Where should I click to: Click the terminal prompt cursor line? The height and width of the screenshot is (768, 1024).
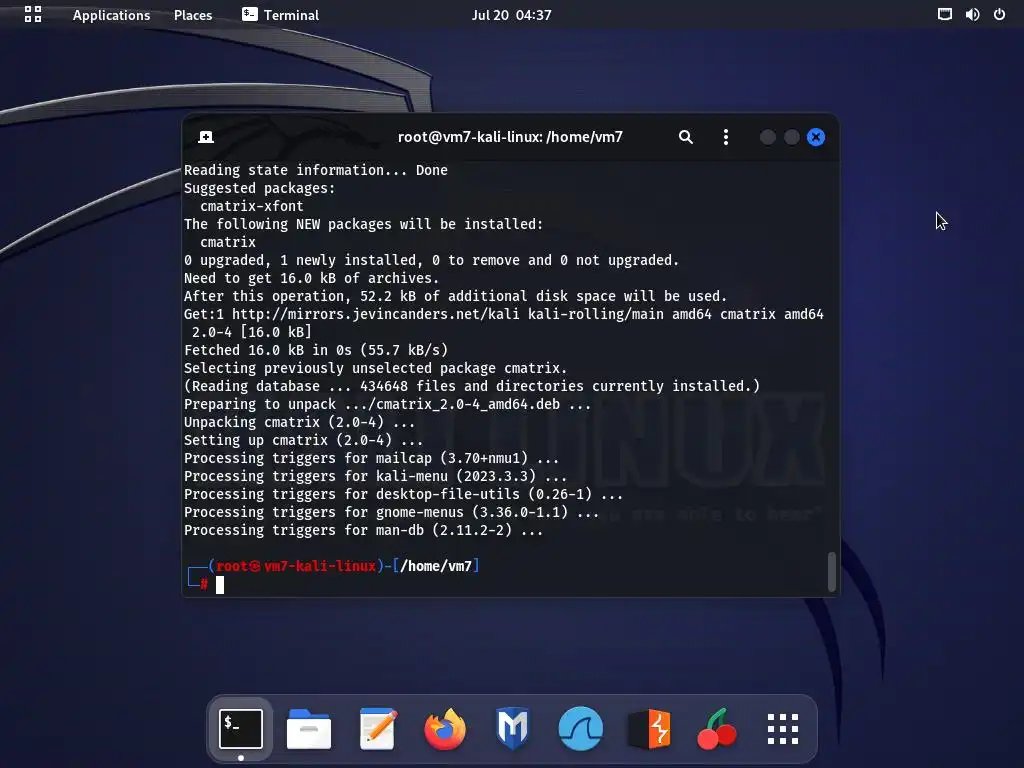pos(220,584)
